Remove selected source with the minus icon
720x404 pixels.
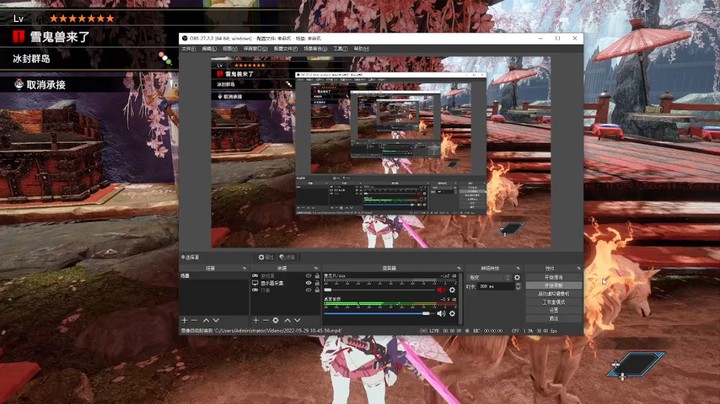(x=265, y=320)
